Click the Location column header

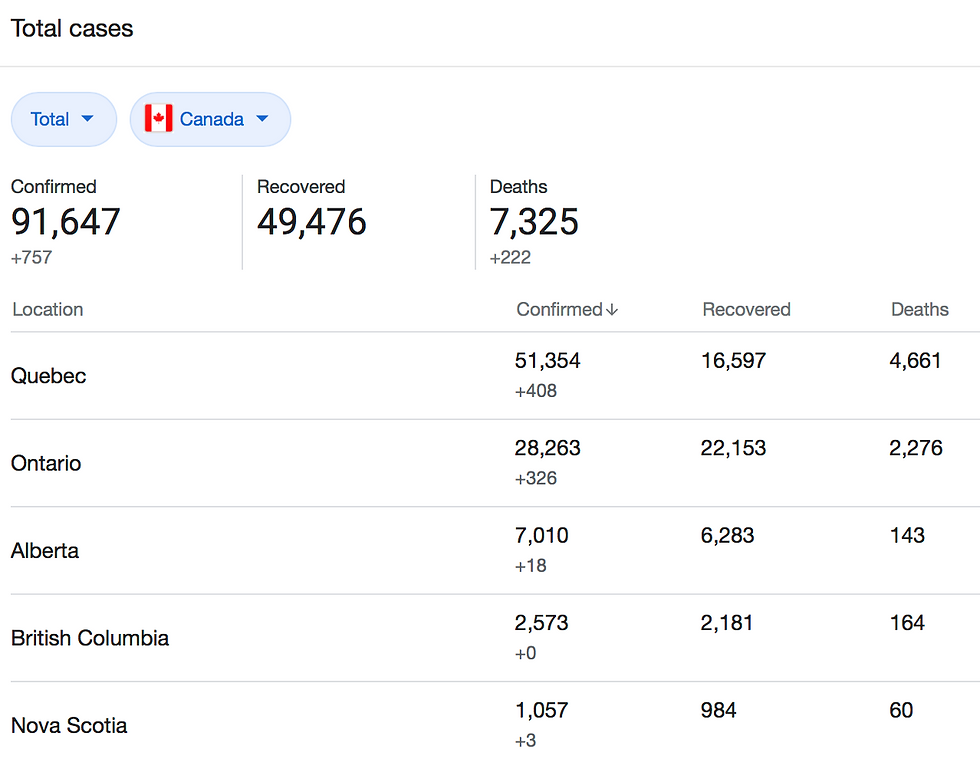pos(47,310)
